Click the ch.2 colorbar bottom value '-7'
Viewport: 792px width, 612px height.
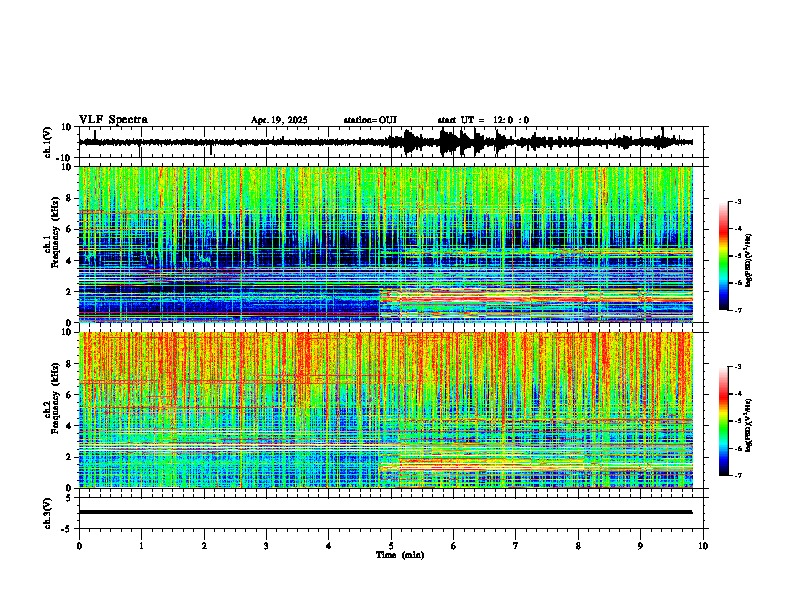click(x=737, y=475)
